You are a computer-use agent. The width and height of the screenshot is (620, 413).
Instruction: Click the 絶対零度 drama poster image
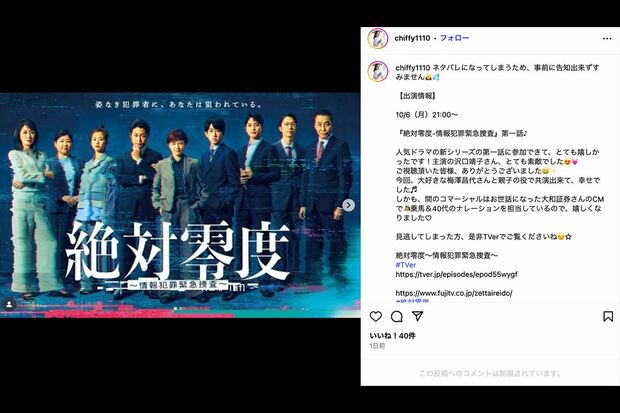[180, 205]
